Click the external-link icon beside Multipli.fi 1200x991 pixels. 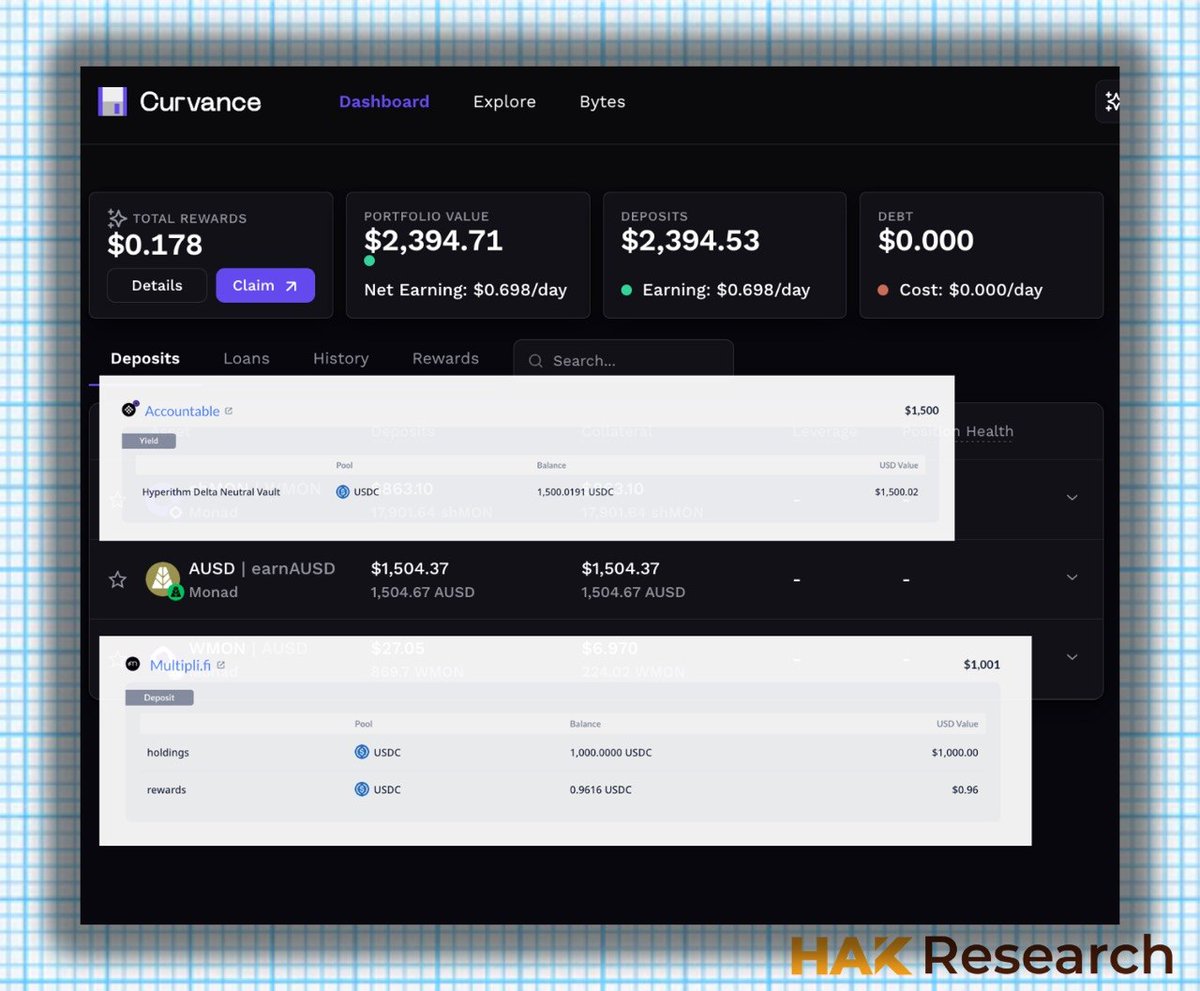pyautogui.click(x=221, y=665)
